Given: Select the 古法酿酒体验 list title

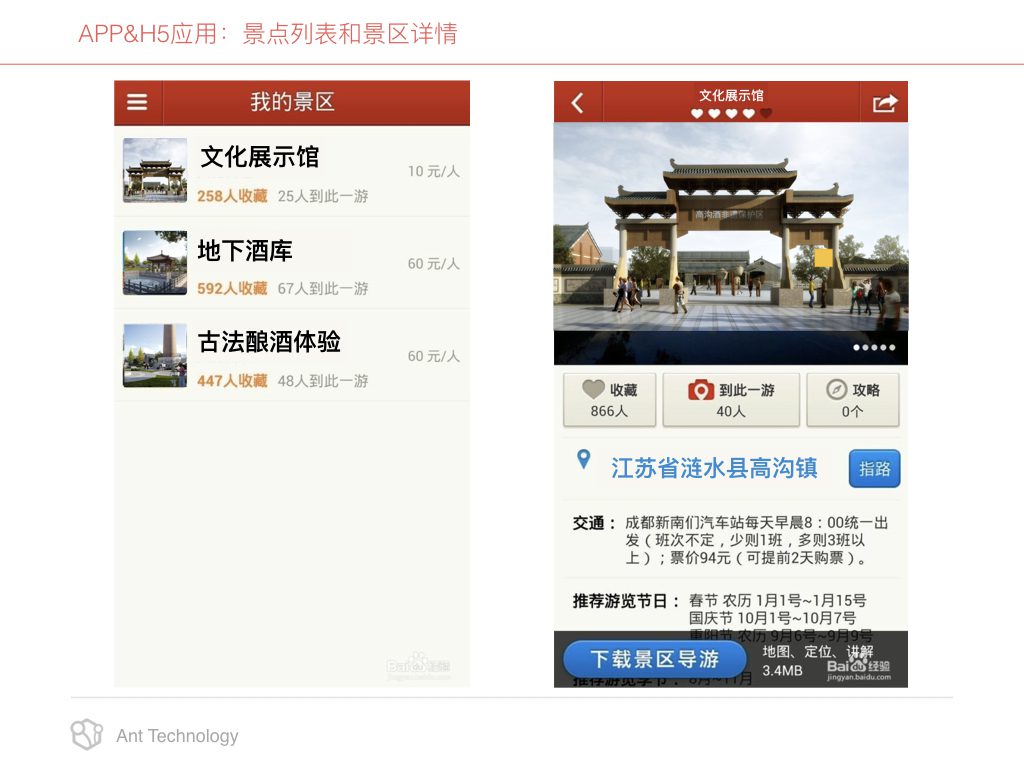Looking at the screenshot, I should point(269,342).
